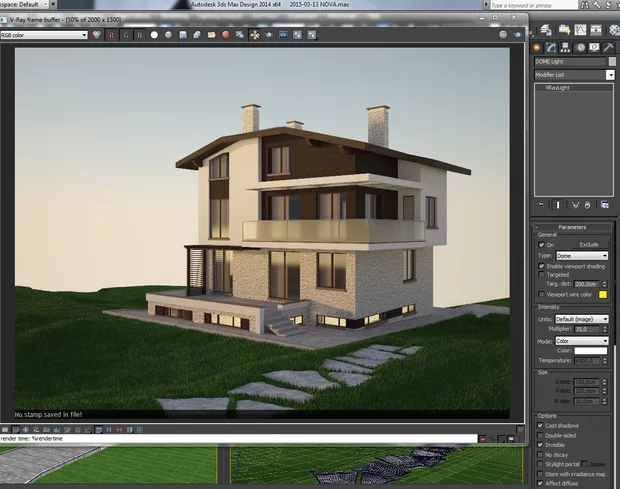Disable the Cast shadows option
Screen dimensions: 620x489
541,426
